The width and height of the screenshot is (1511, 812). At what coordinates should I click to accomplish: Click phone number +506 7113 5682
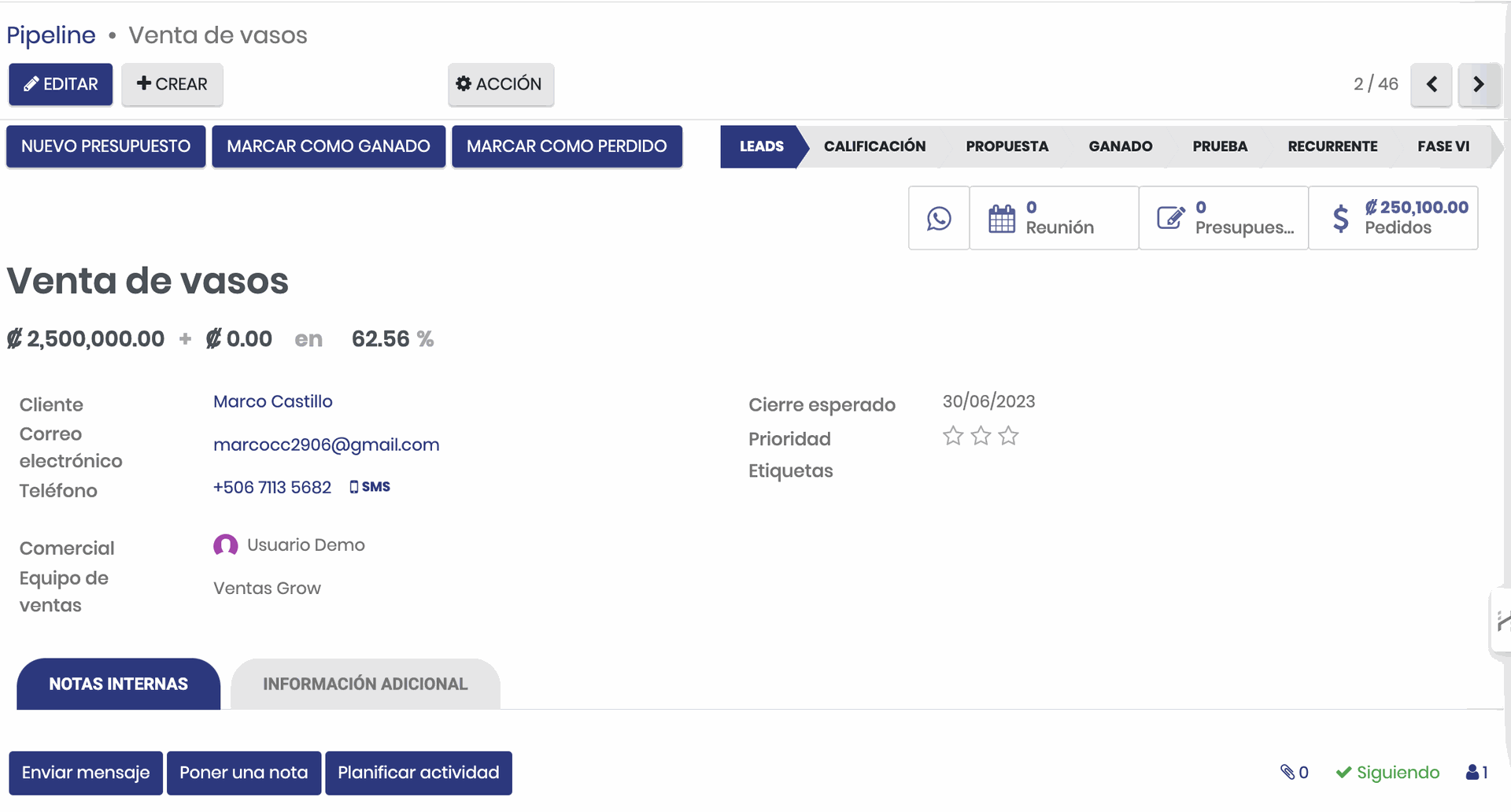click(x=272, y=487)
